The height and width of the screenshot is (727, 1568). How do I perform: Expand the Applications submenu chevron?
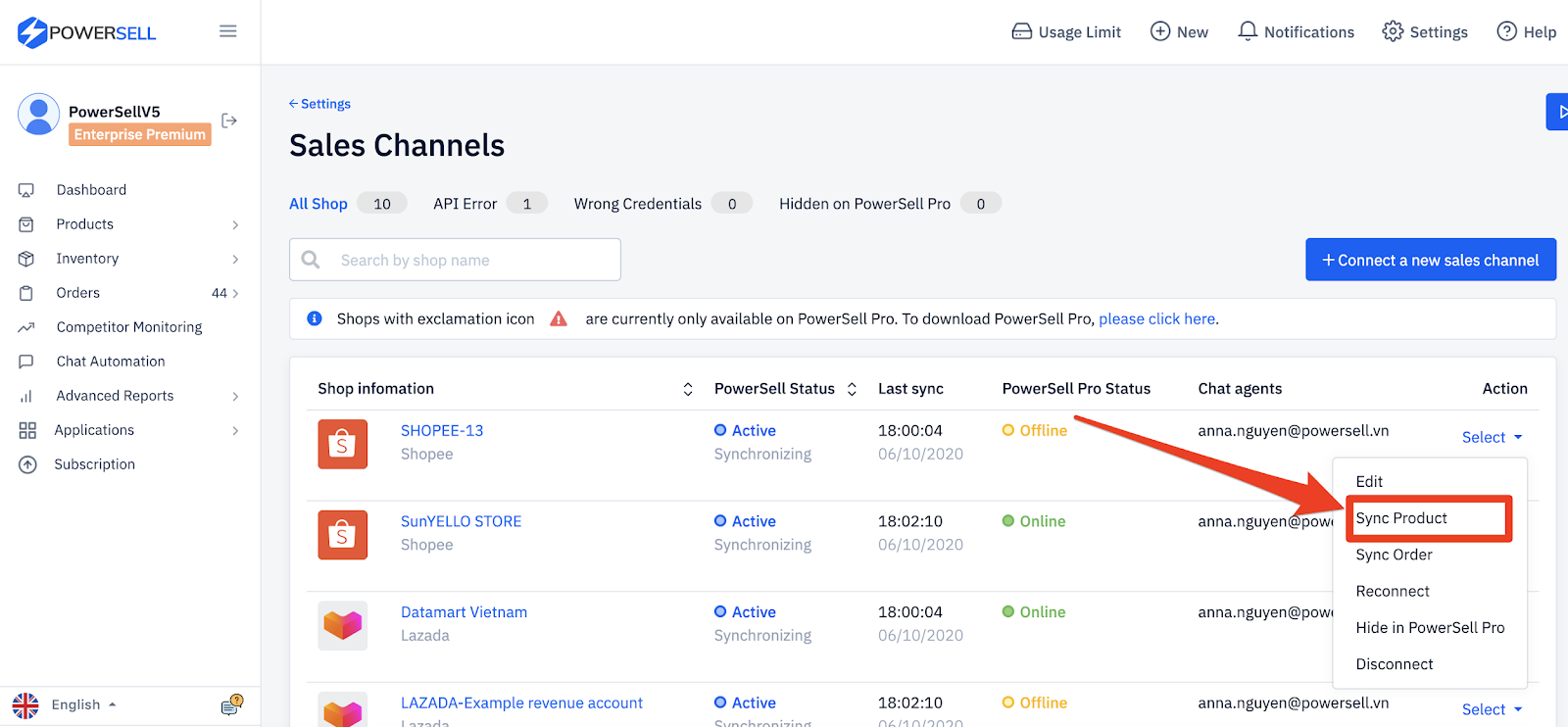coord(235,431)
